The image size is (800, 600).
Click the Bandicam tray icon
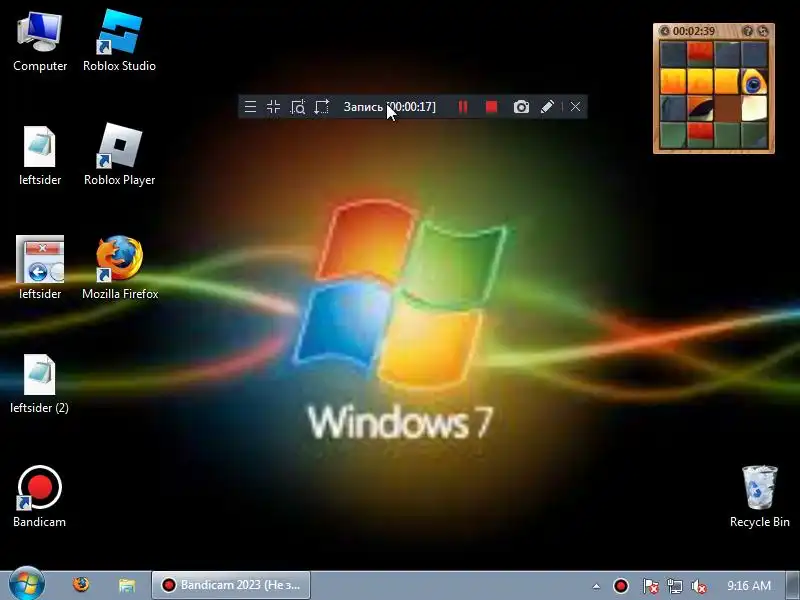[x=621, y=586]
